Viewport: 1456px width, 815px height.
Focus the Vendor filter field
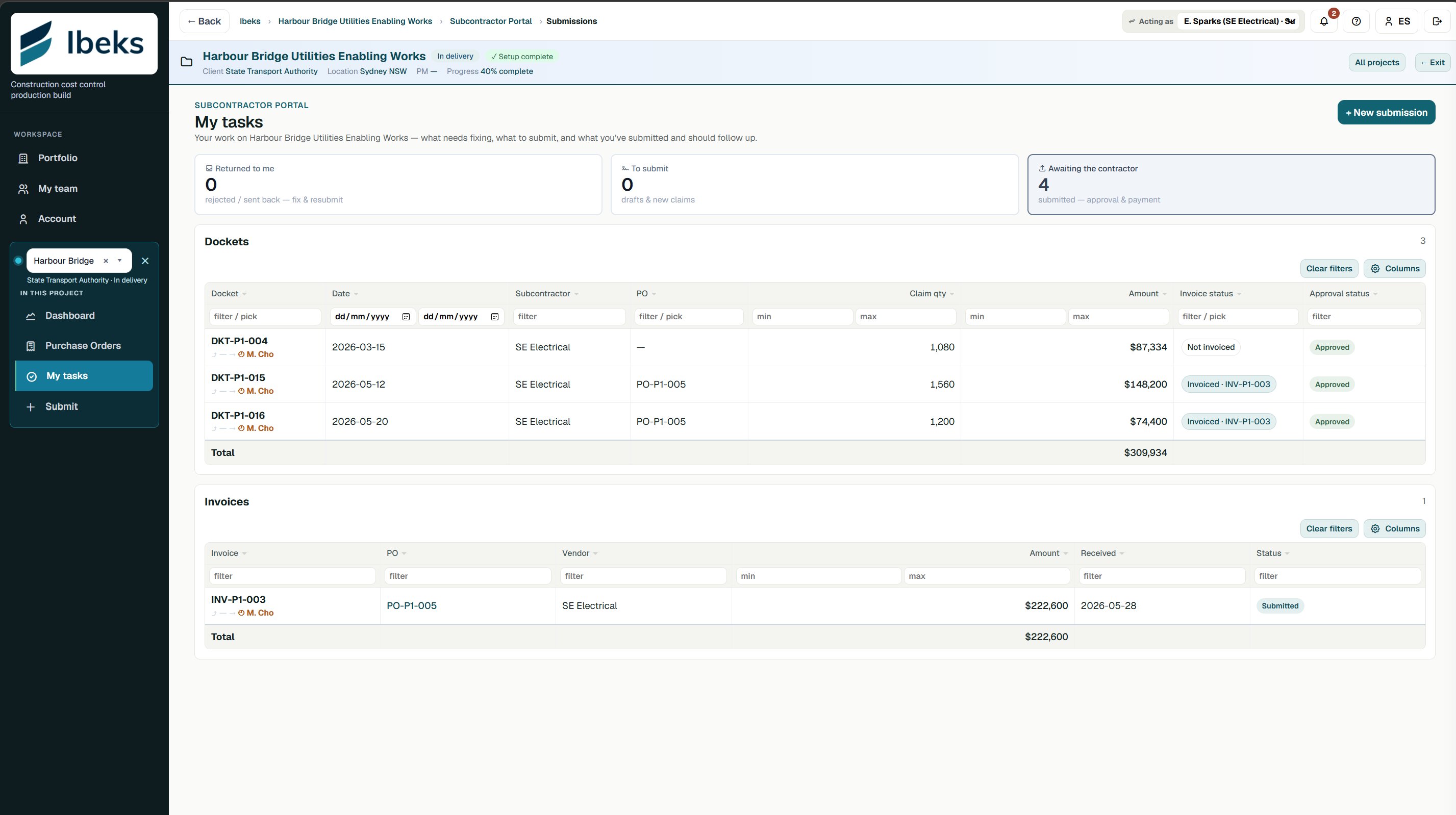tap(643, 576)
